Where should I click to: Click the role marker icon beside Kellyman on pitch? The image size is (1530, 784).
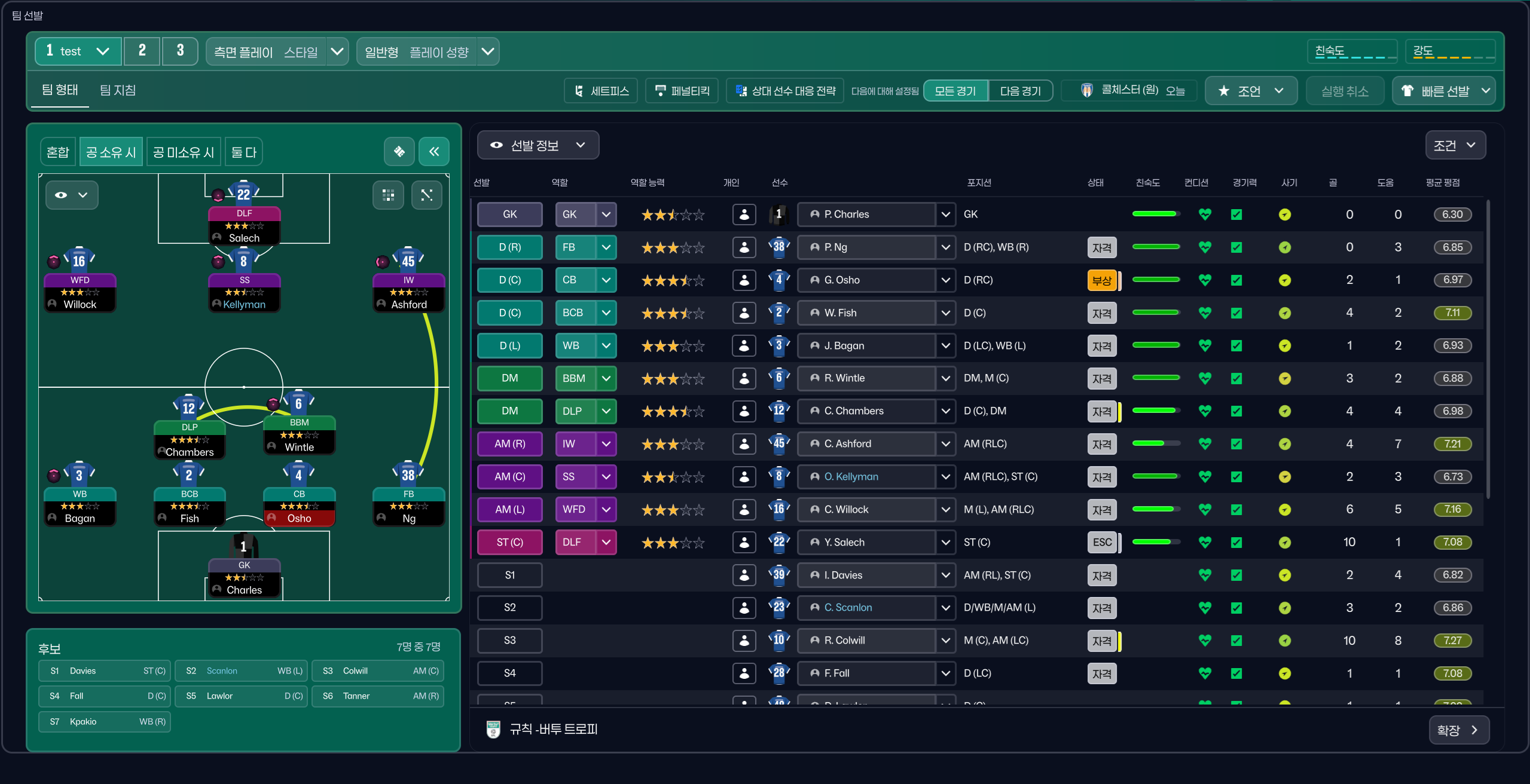point(218,261)
